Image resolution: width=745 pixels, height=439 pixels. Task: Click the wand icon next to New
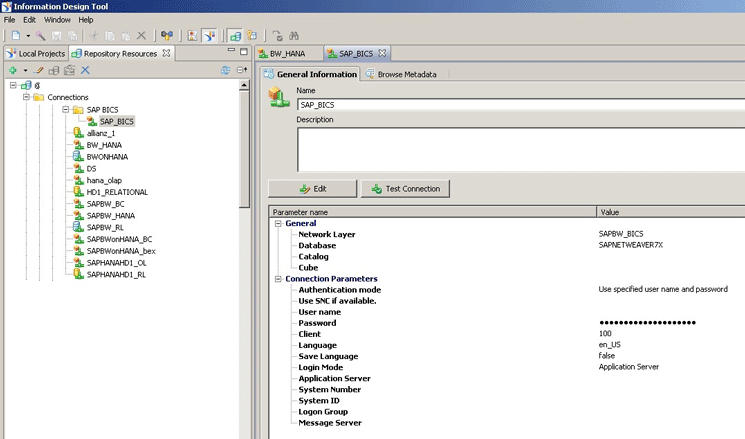click(x=40, y=36)
